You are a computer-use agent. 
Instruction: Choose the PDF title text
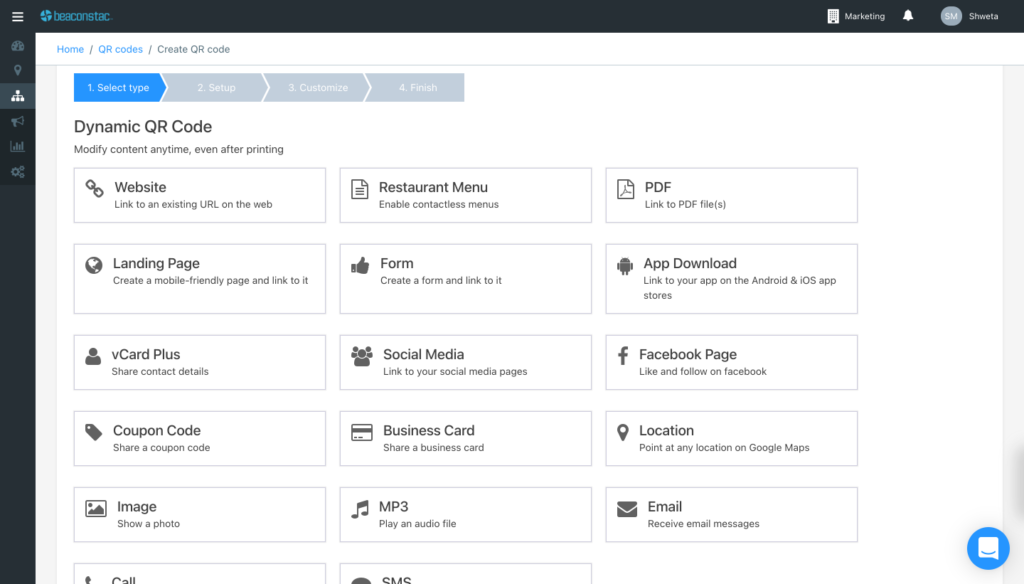click(x=658, y=187)
